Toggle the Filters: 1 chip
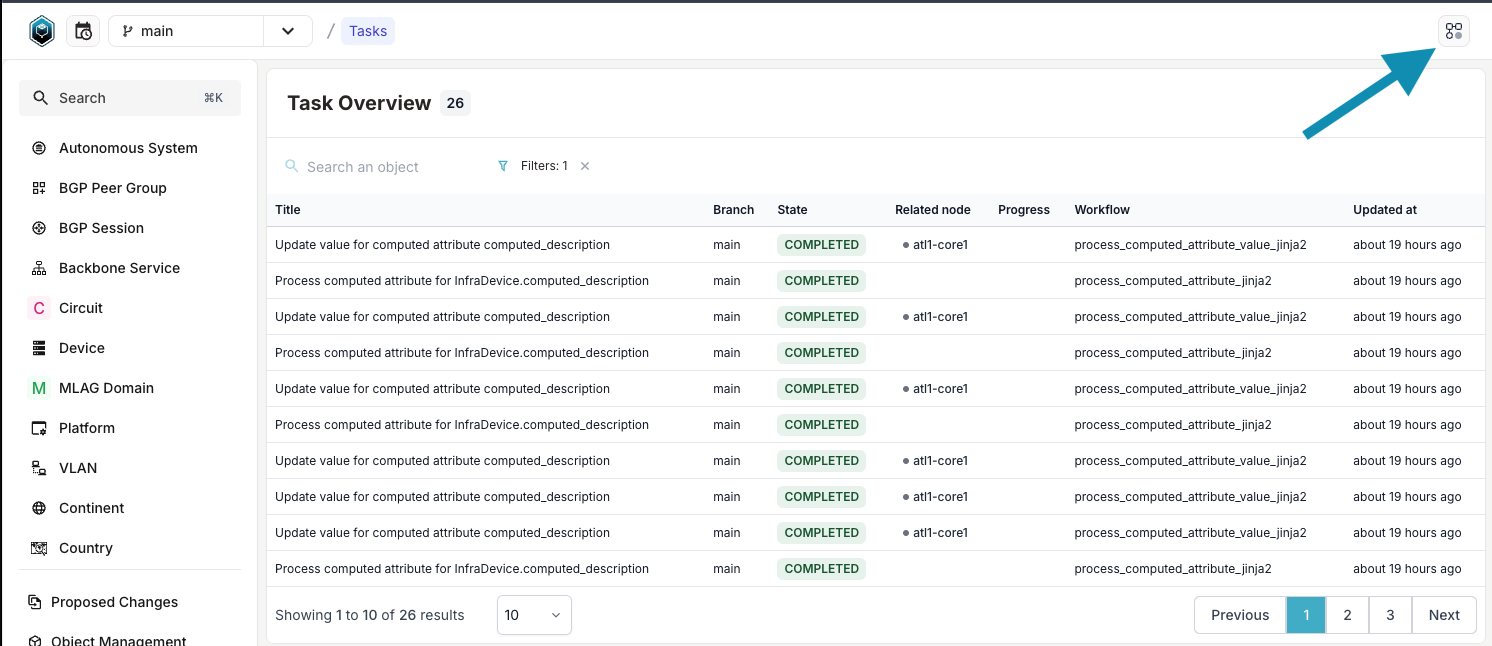Viewport: 1492px width, 646px height. click(x=545, y=166)
